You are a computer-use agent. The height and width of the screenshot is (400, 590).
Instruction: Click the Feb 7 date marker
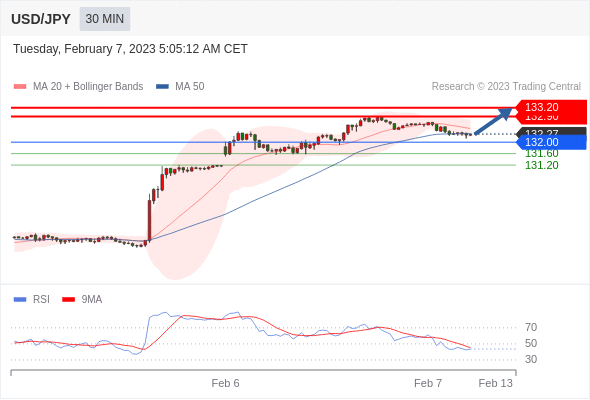tap(428, 383)
